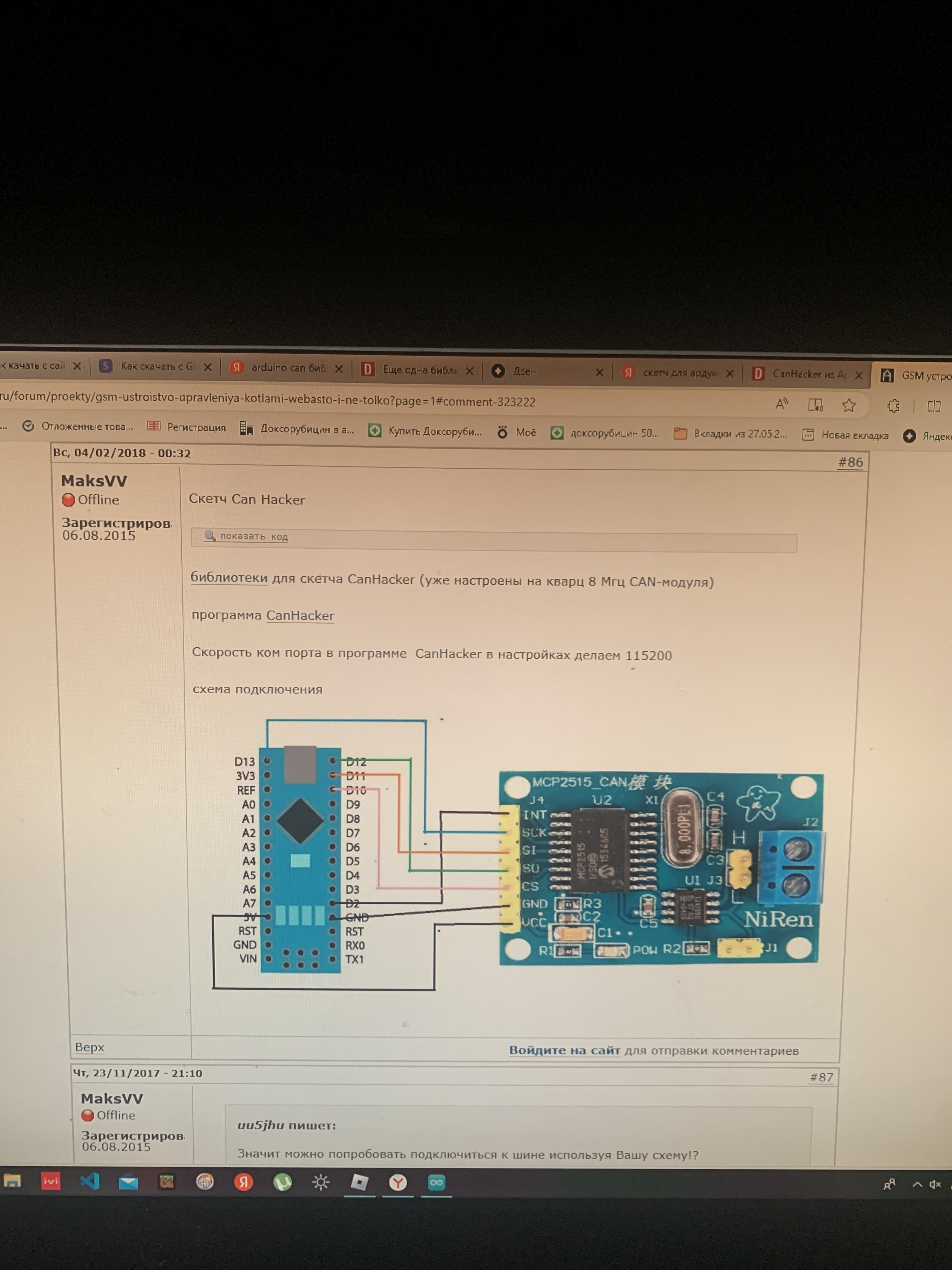Screen dimensions: 952x1270
Task: Switch to Yandex Browser 'Y' on taskbar
Action: pyautogui.click(x=398, y=1183)
